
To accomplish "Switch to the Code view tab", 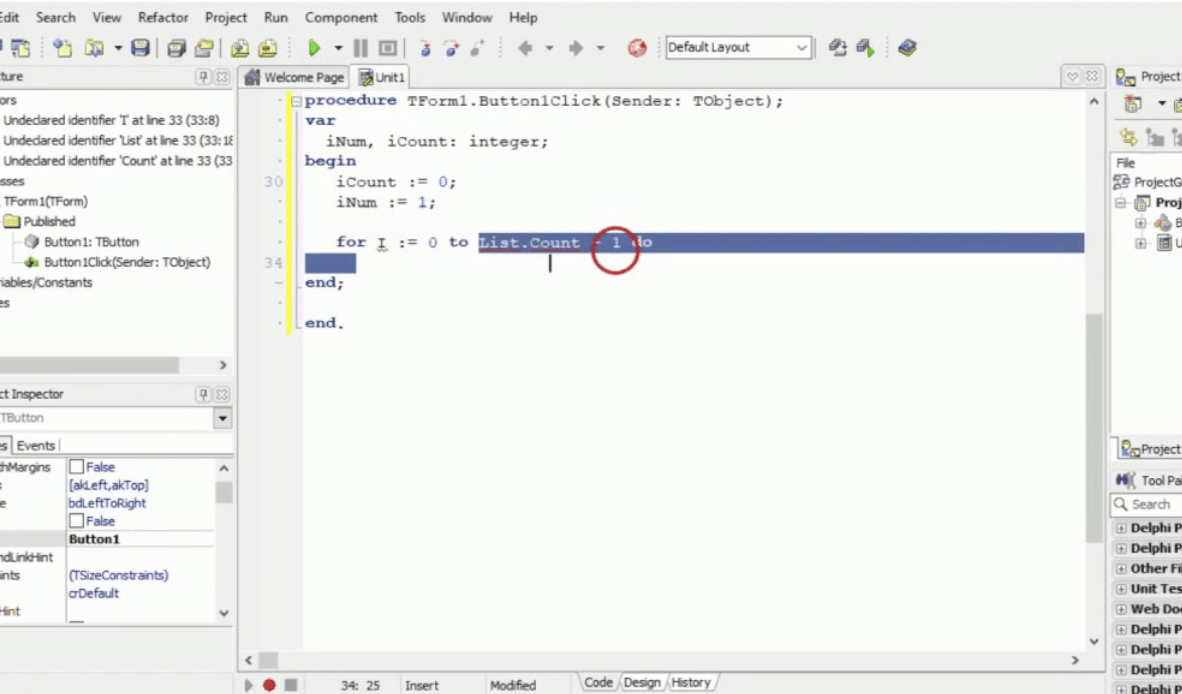I will point(599,683).
